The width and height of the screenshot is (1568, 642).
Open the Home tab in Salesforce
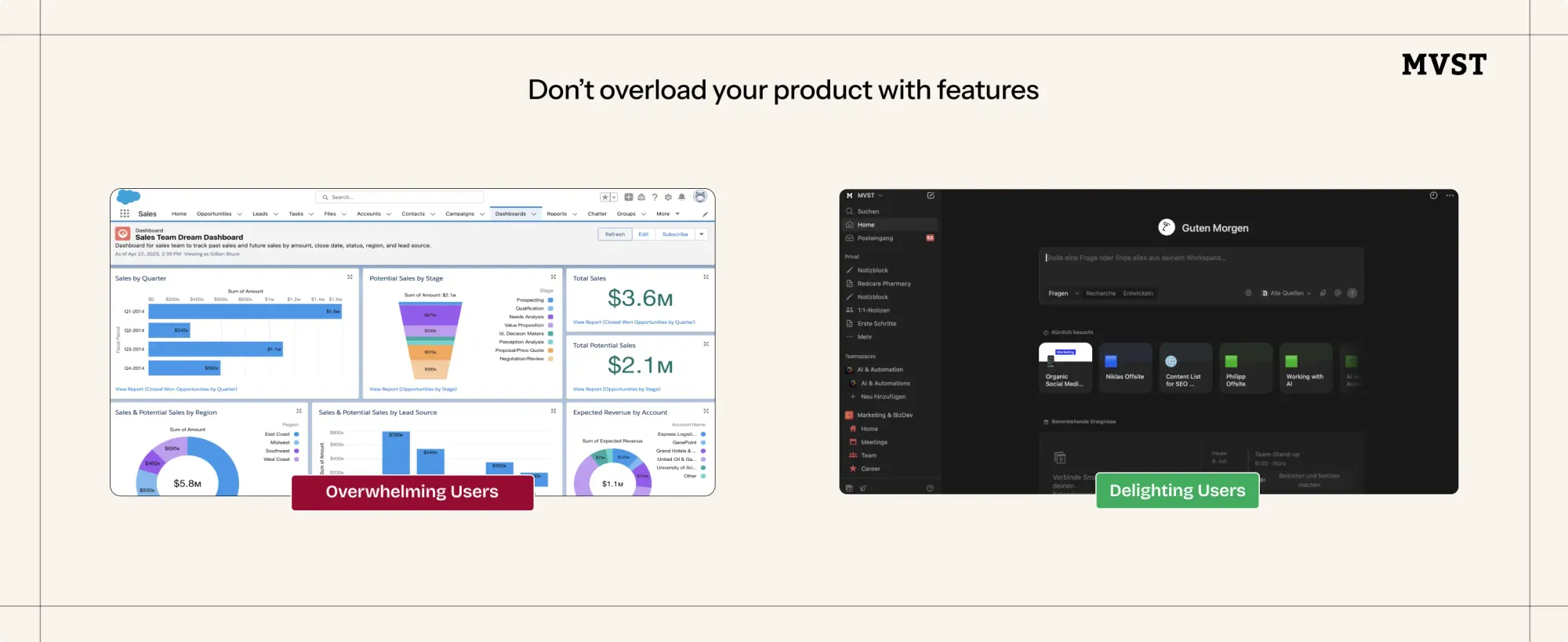[179, 214]
